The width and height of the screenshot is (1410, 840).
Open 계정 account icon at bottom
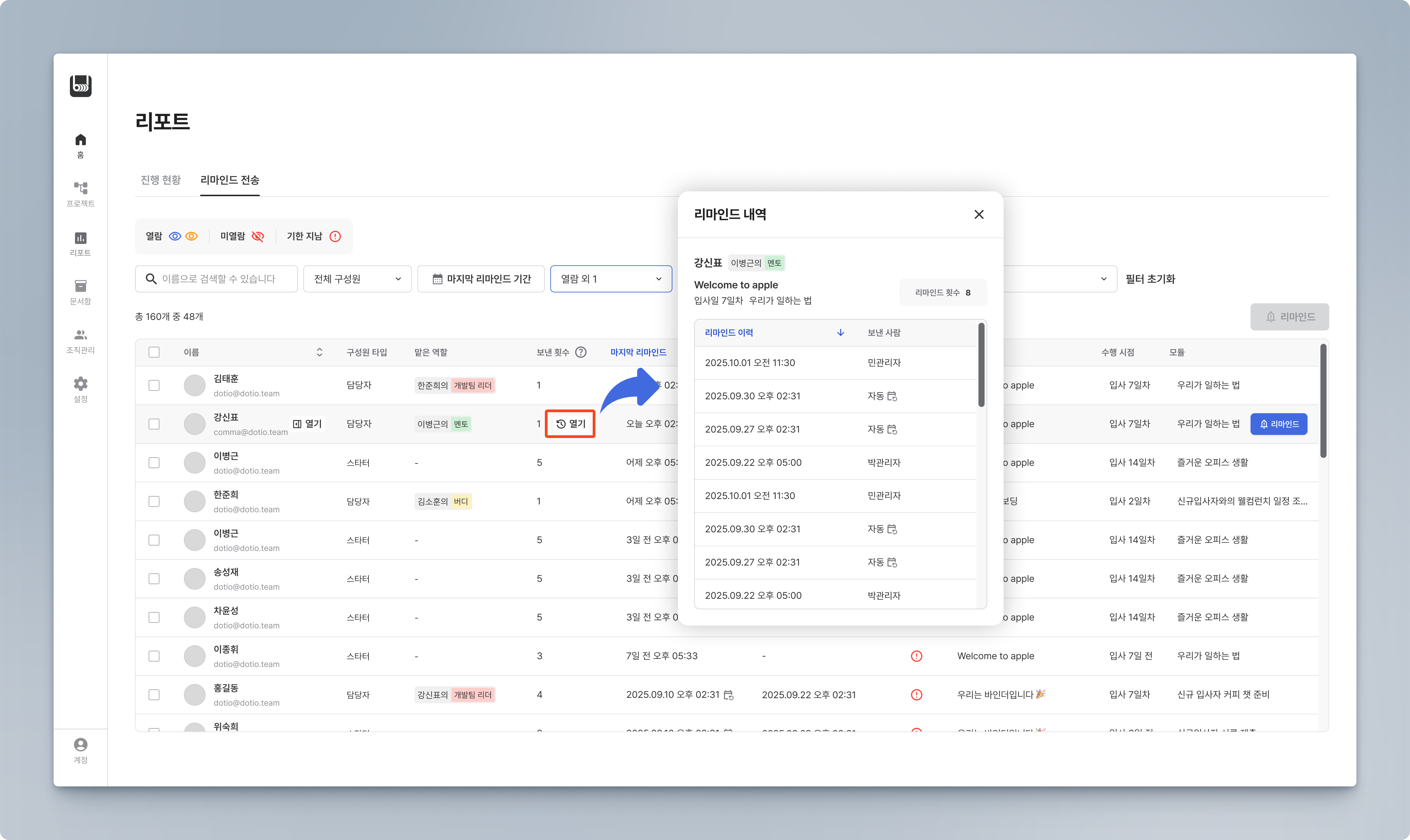tap(80, 744)
